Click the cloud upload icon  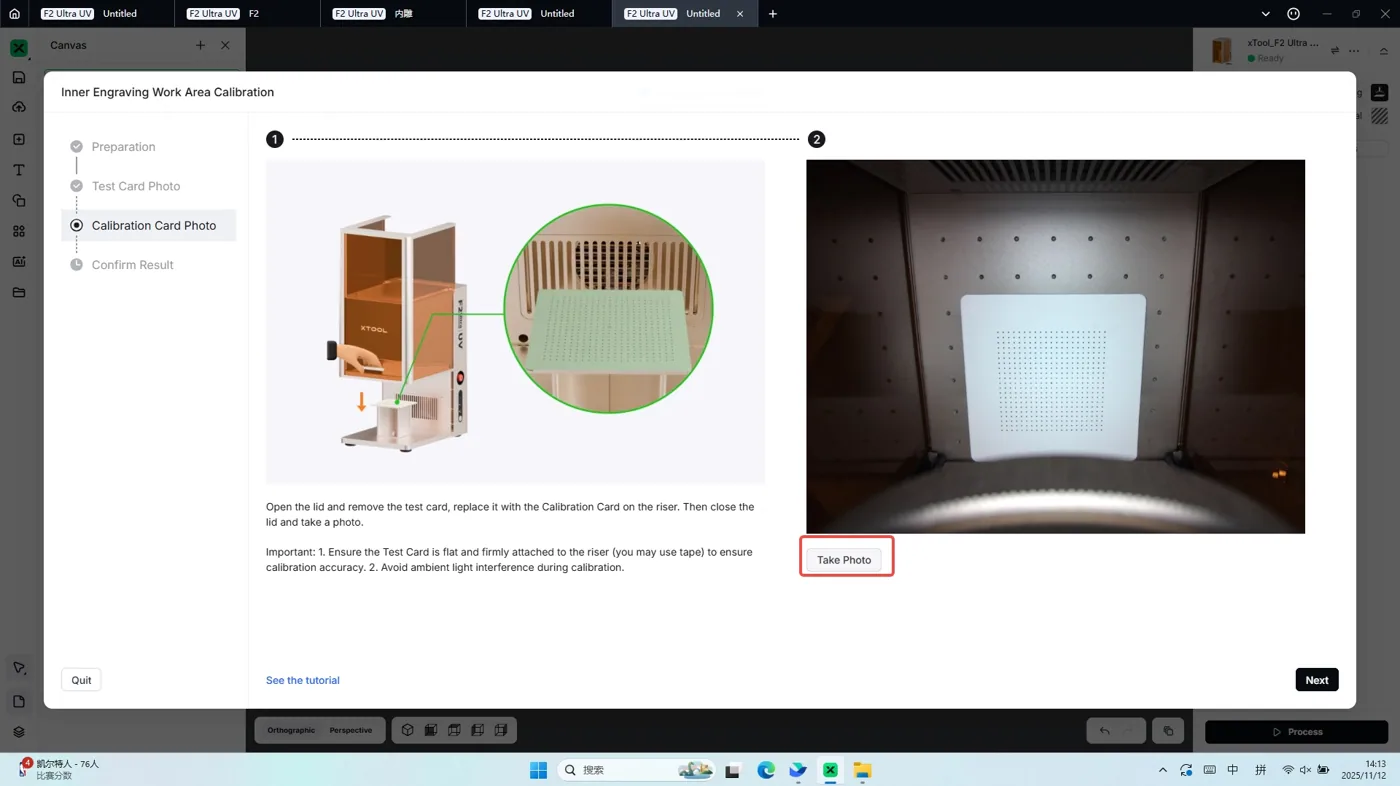pos(19,107)
